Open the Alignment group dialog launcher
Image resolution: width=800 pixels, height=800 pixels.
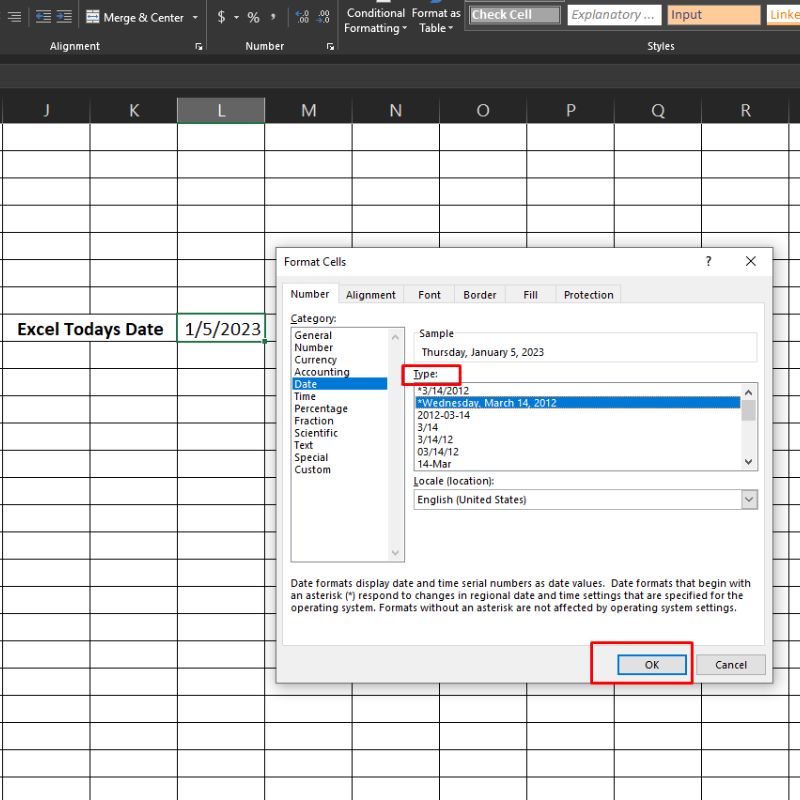[x=199, y=47]
